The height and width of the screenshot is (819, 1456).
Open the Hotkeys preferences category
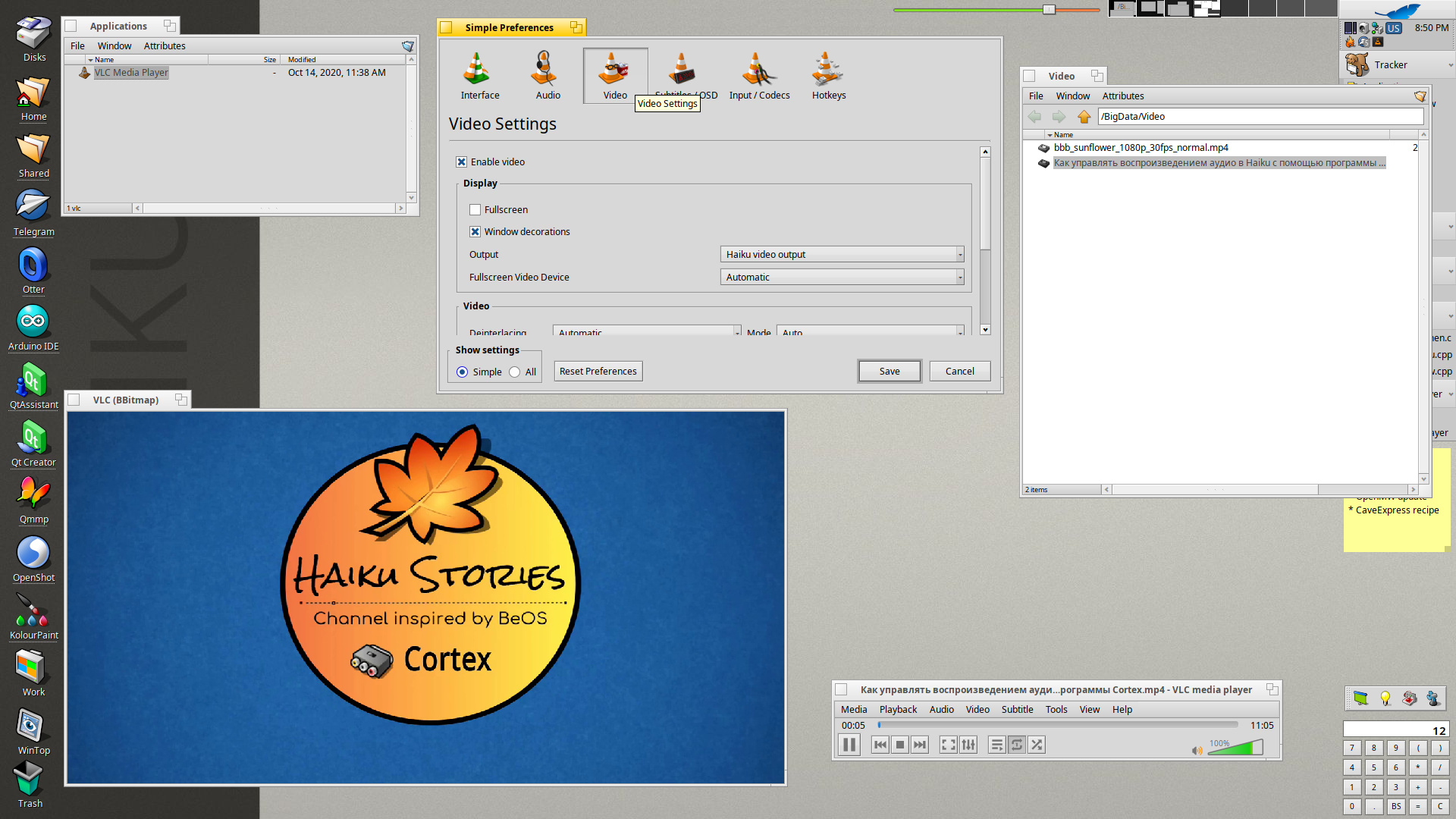(x=828, y=76)
